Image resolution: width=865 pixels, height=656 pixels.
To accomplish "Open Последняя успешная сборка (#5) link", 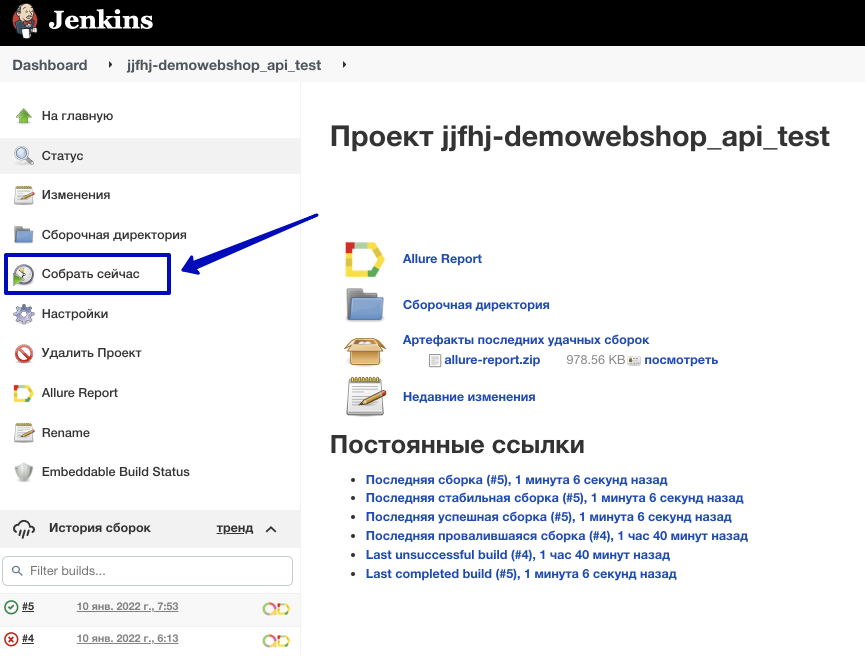I will 548,517.
